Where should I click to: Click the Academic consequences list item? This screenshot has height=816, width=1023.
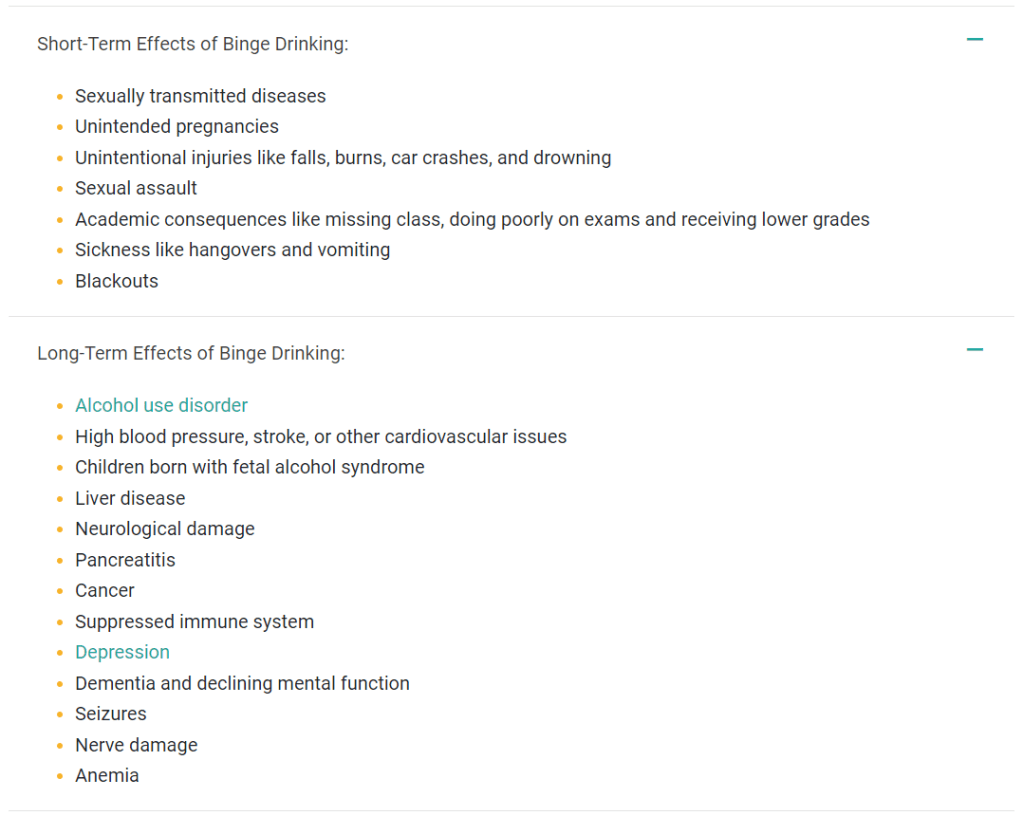472,219
